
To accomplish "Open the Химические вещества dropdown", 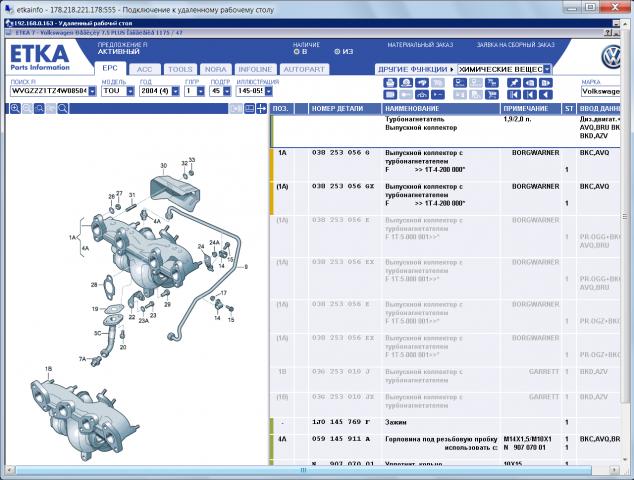I will pyautogui.click(x=547, y=69).
